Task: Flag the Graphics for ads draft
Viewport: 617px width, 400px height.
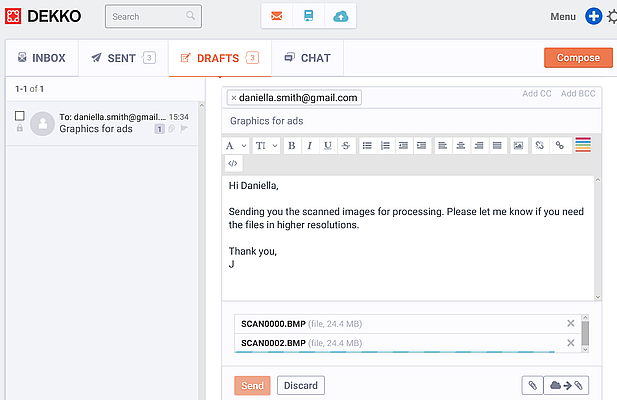Action: 184,129
